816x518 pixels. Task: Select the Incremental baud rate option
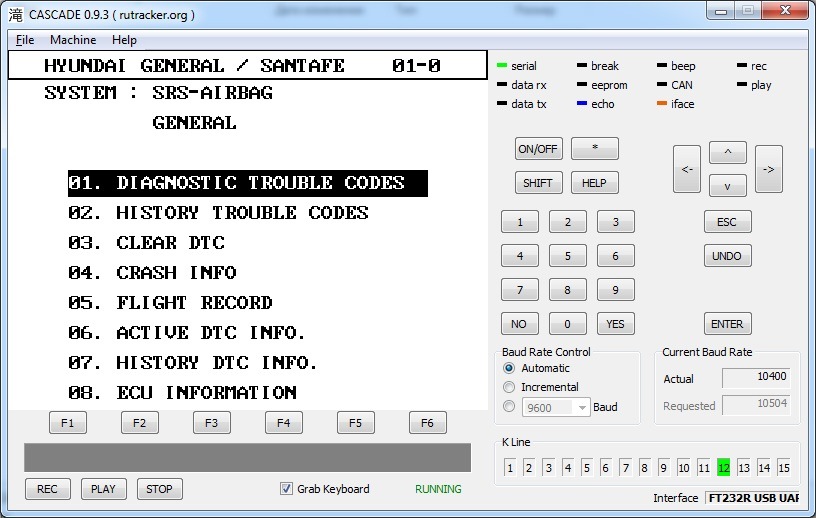(x=510, y=387)
